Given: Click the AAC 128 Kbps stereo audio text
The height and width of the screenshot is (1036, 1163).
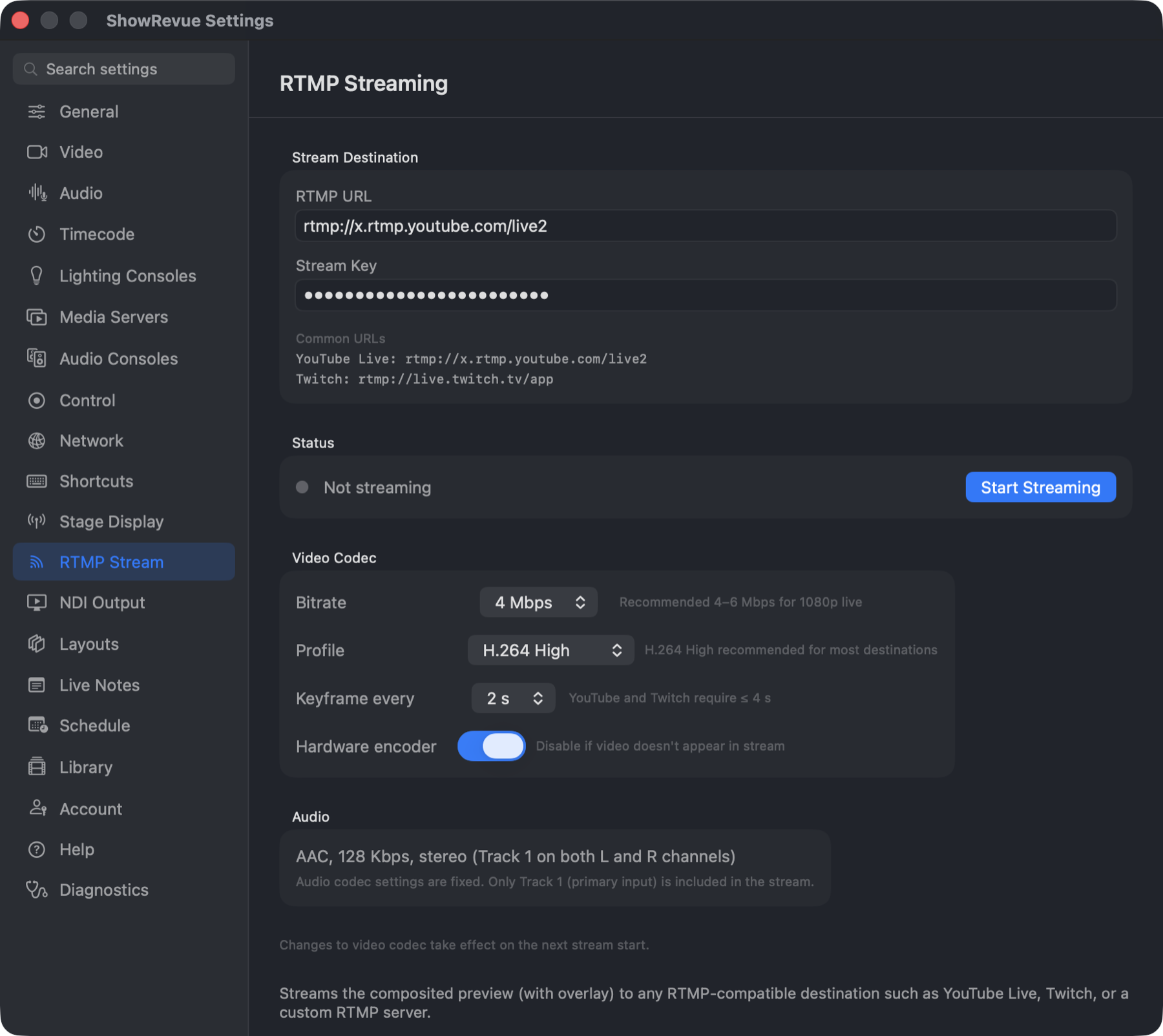Looking at the screenshot, I should point(516,856).
